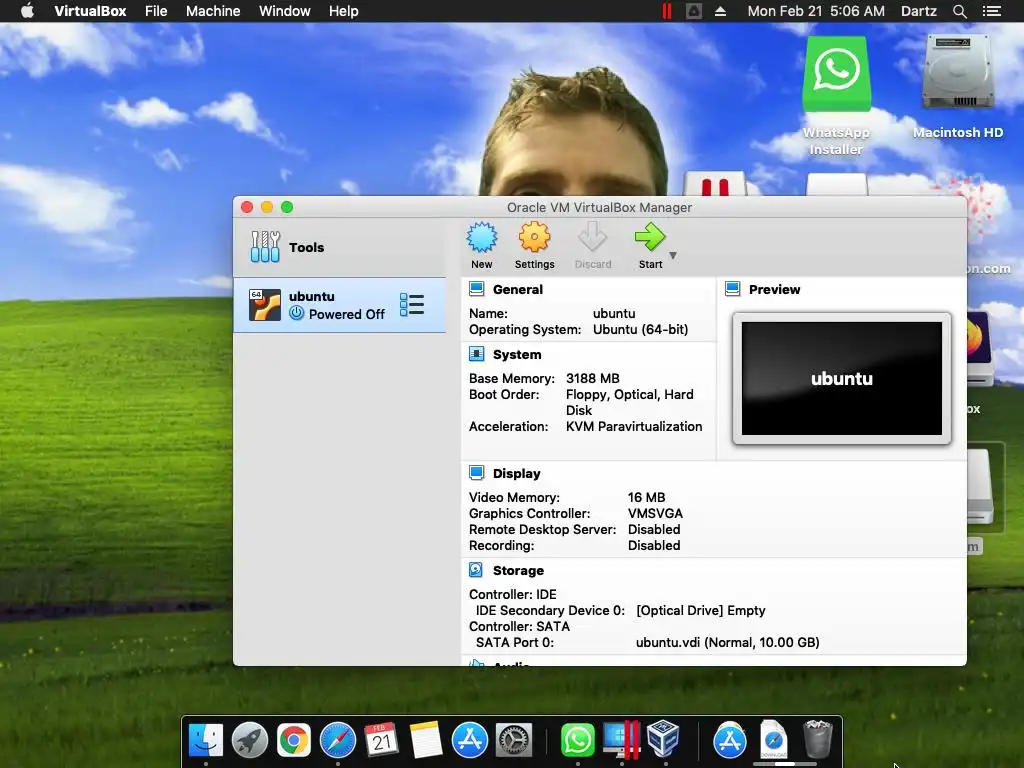Open Finder from the Dock
The image size is (1024, 768).
click(x=206, y=740)
